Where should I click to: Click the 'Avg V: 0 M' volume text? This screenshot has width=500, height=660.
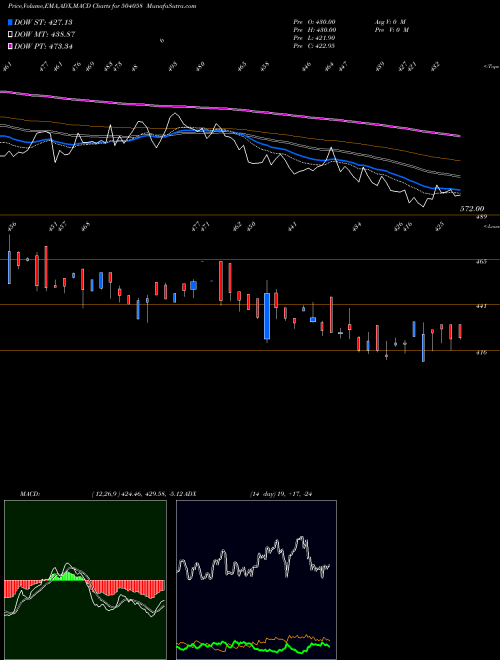[390, 22]
